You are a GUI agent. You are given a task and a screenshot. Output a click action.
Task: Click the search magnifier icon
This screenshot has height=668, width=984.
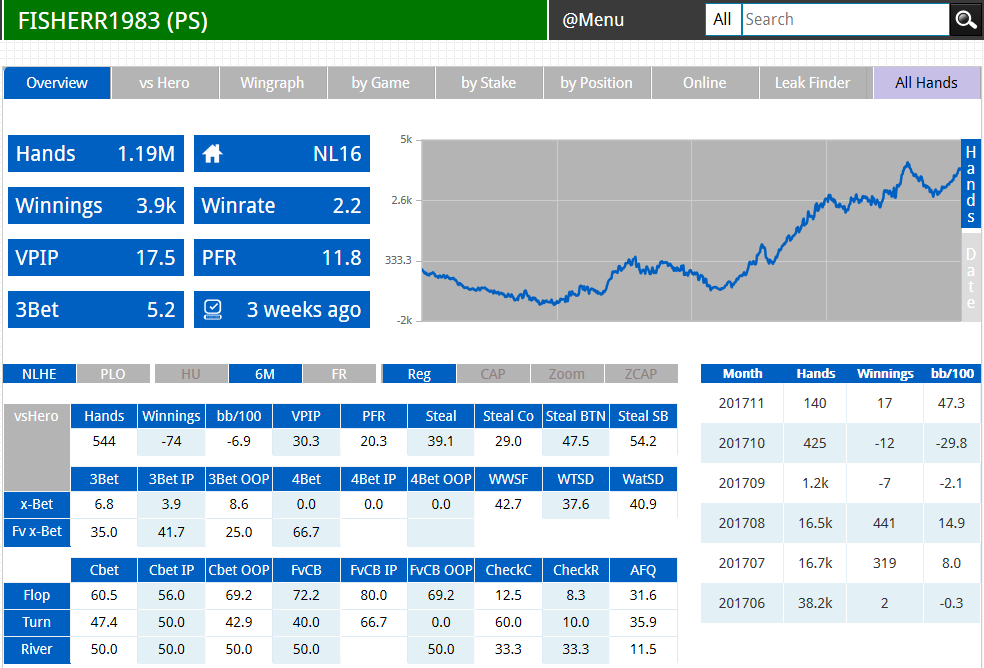(966, 20)
